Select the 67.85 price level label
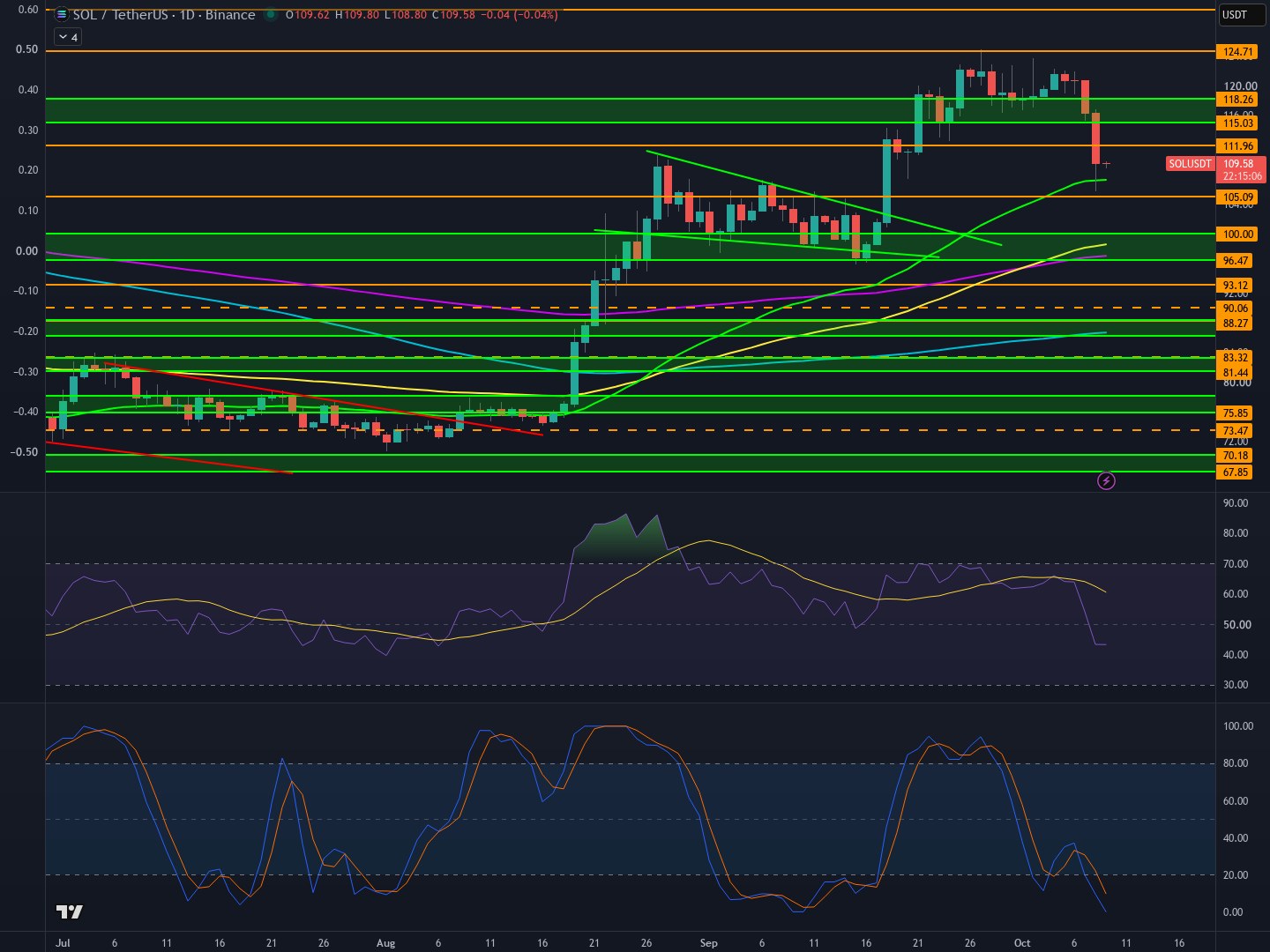This screenshot has height=952, width=1270. [1235, 472]
